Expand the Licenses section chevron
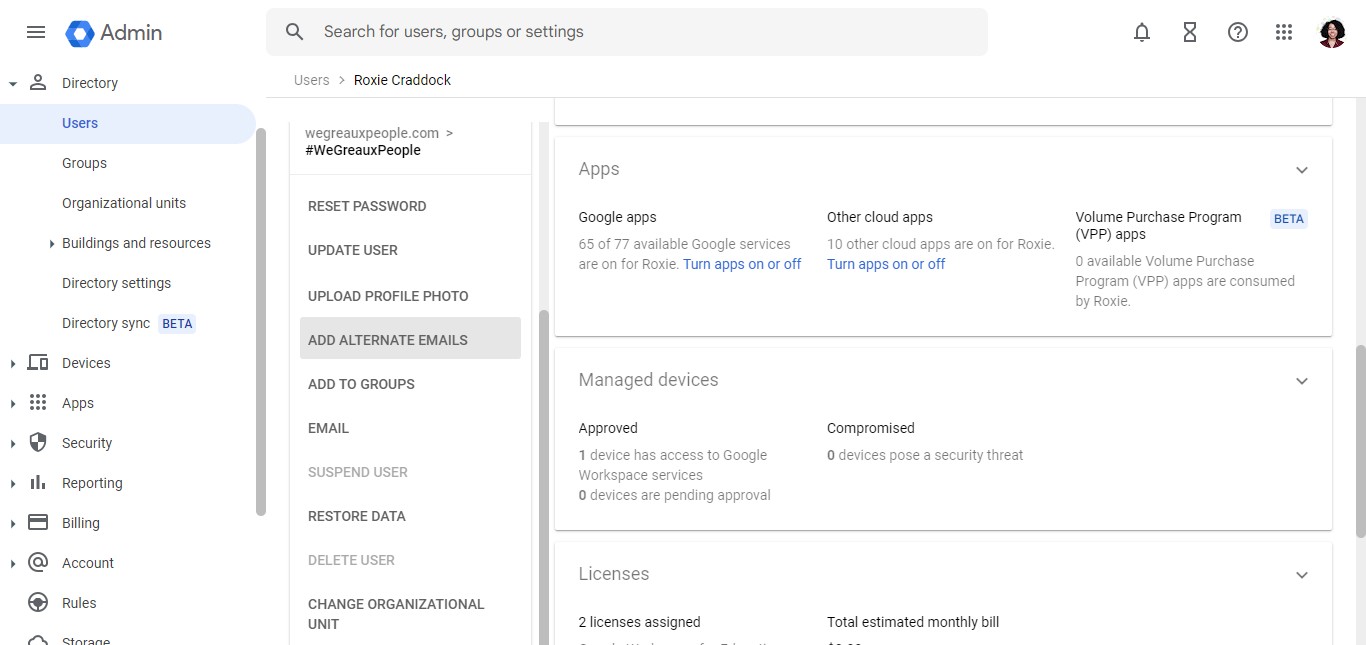This screenshot has height=645, width=1366. [1302, 575]
